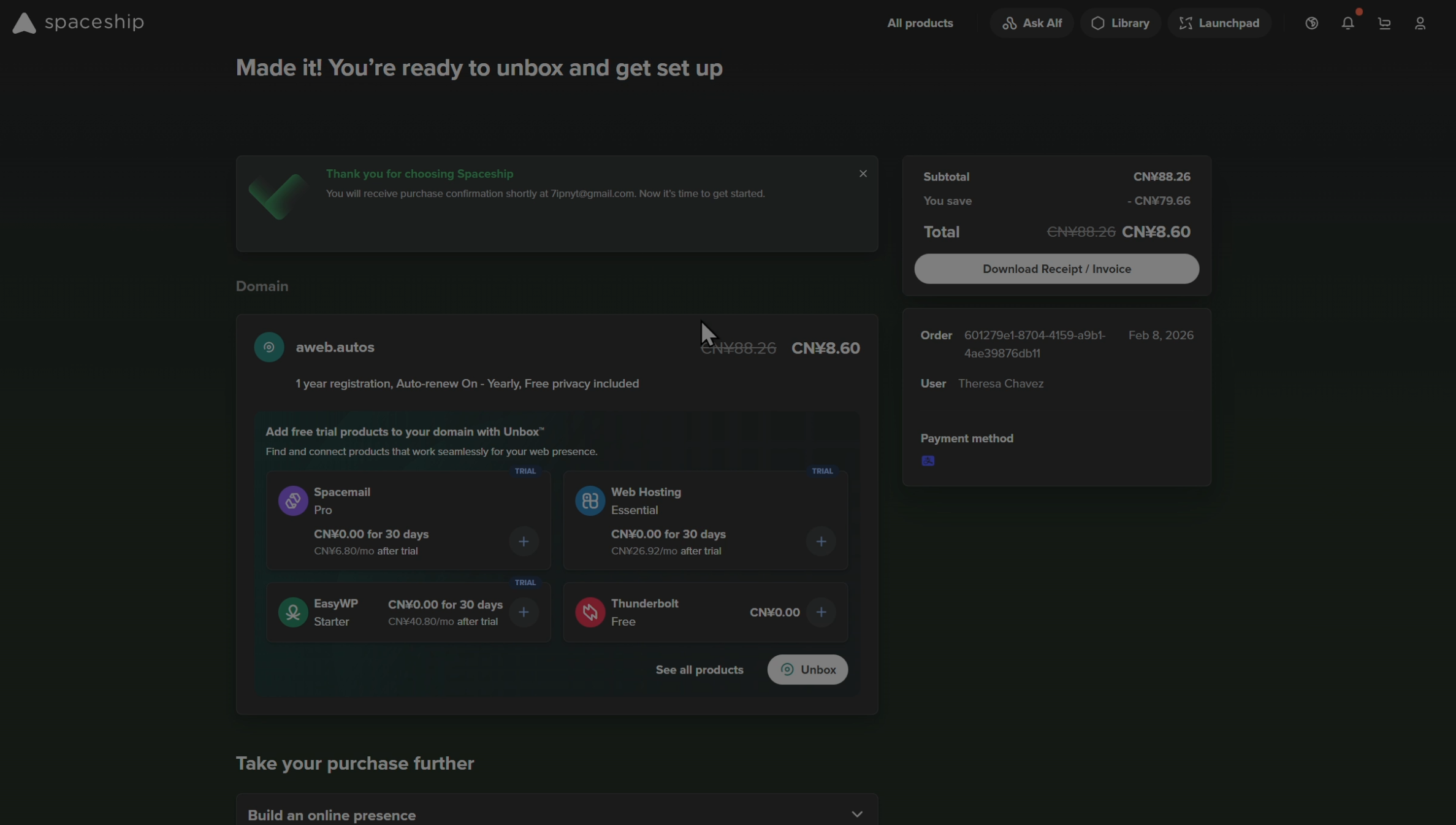Add Web Hosting Essential trial
Viewport: 1456px width, 825px height.
pyautogui.click(x=821, y=541)
